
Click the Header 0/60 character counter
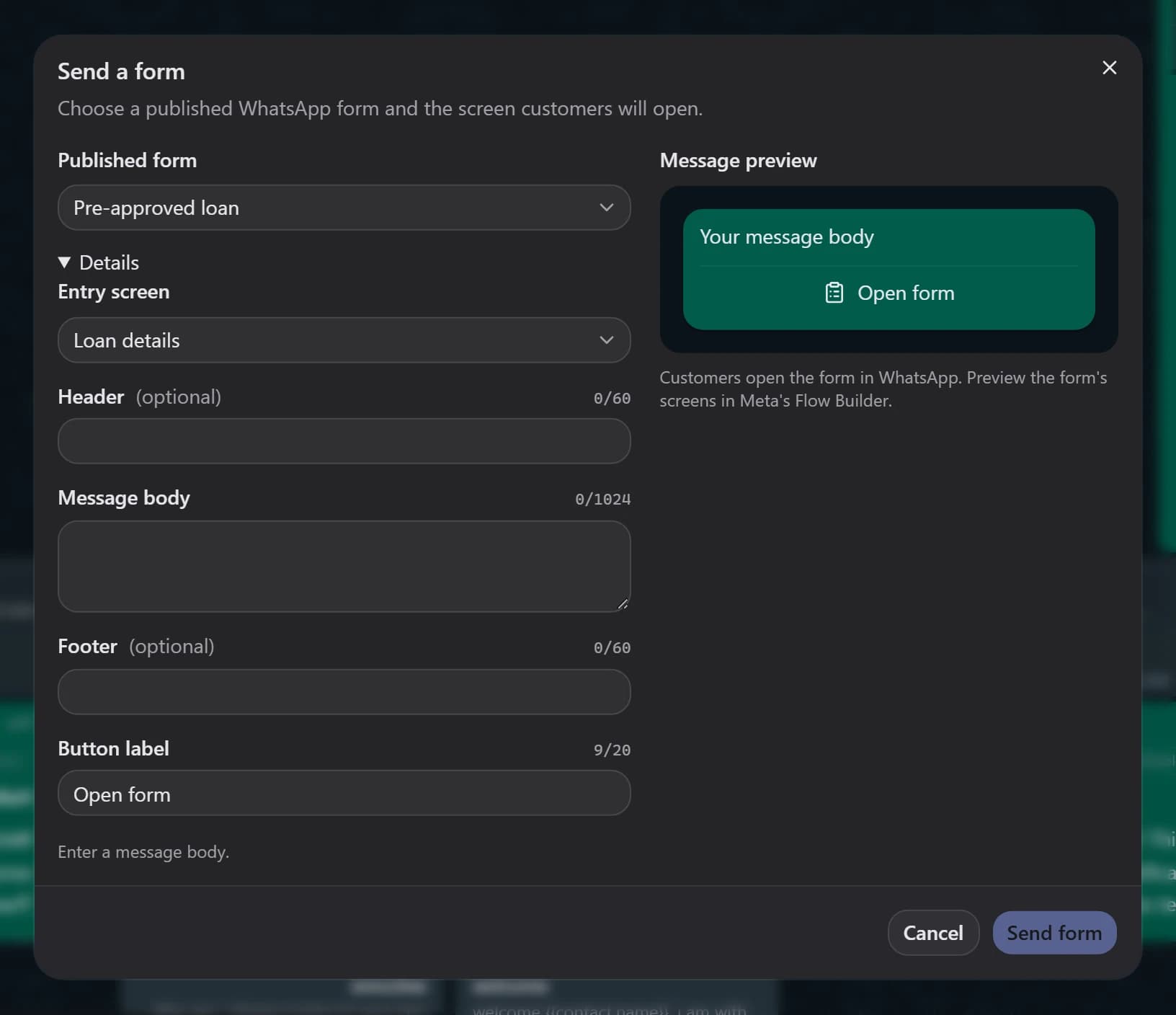point(612,398)
